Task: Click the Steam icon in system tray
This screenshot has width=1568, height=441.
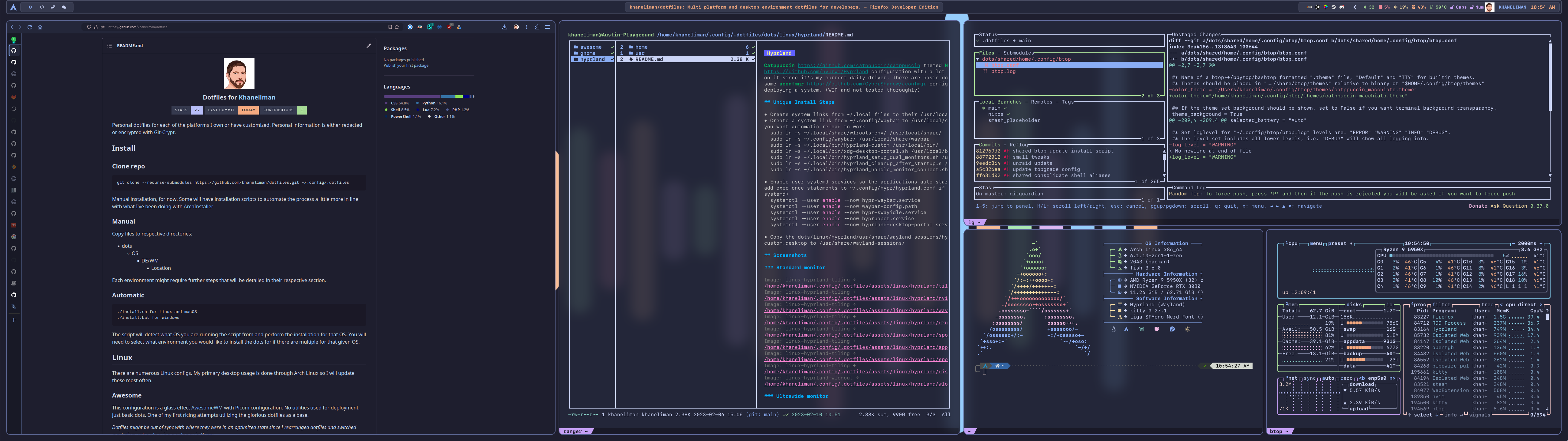Action: click(1334, 7)
